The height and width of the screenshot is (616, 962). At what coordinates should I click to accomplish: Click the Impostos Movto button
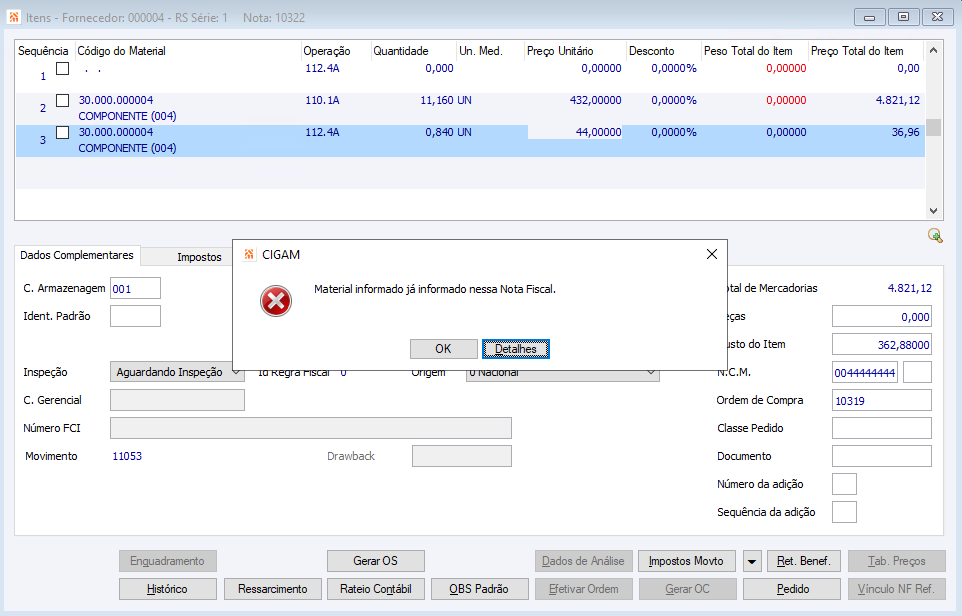(x=687, y=561)
